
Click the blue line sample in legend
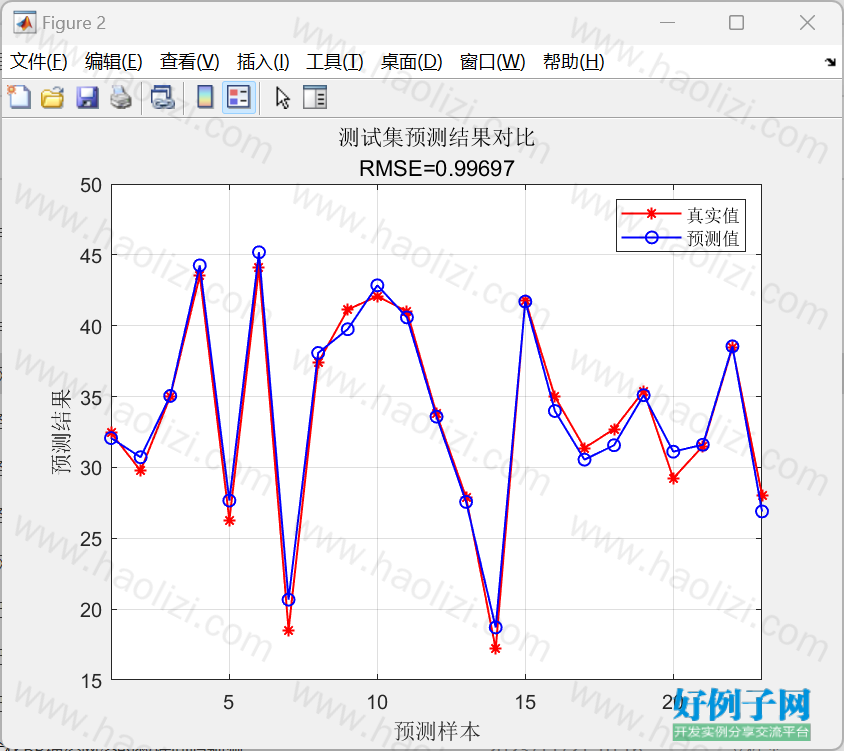click(651, 237)
